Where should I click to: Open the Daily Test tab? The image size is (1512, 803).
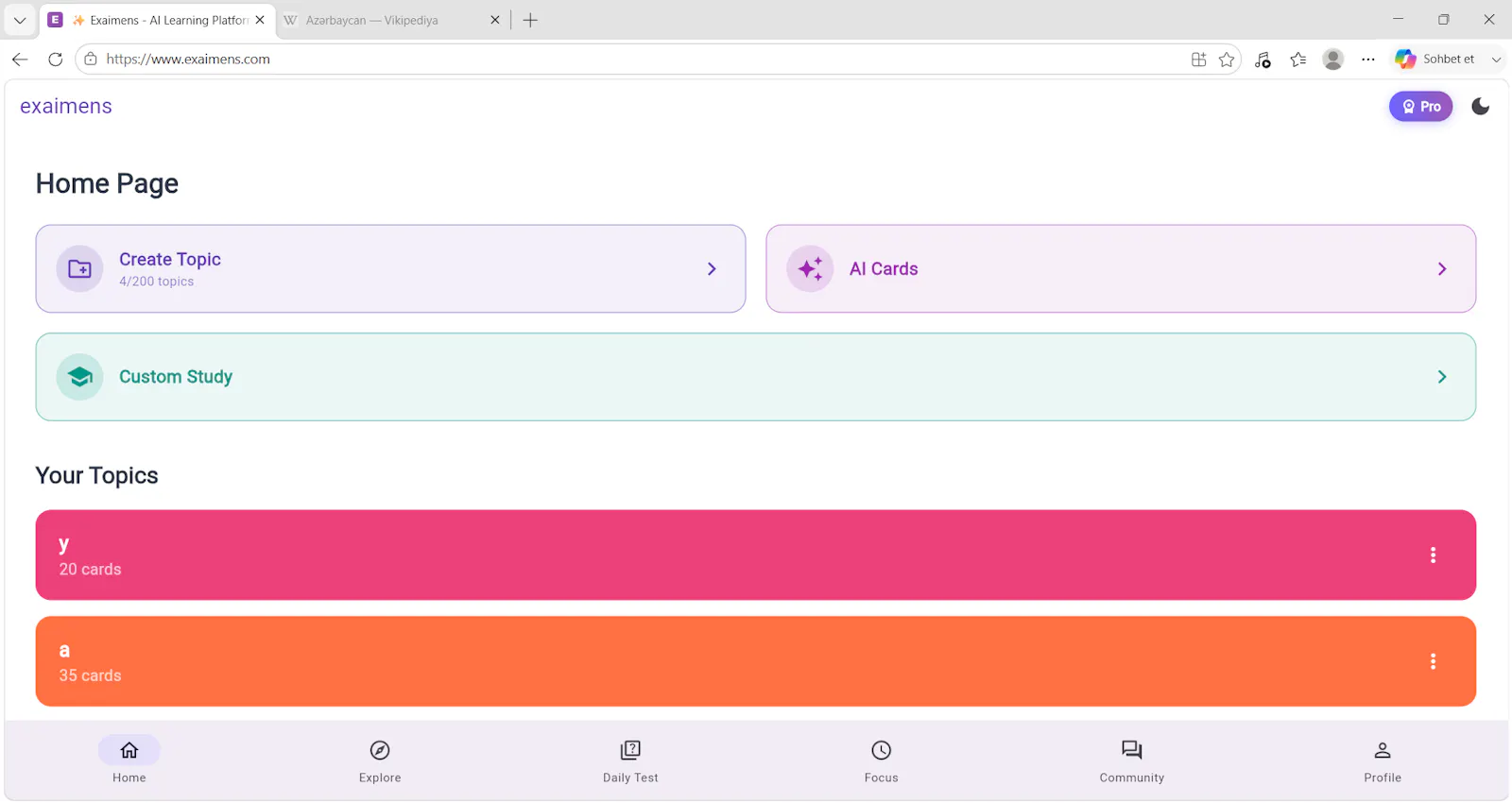pyautogui.click(x=630, y=760)
